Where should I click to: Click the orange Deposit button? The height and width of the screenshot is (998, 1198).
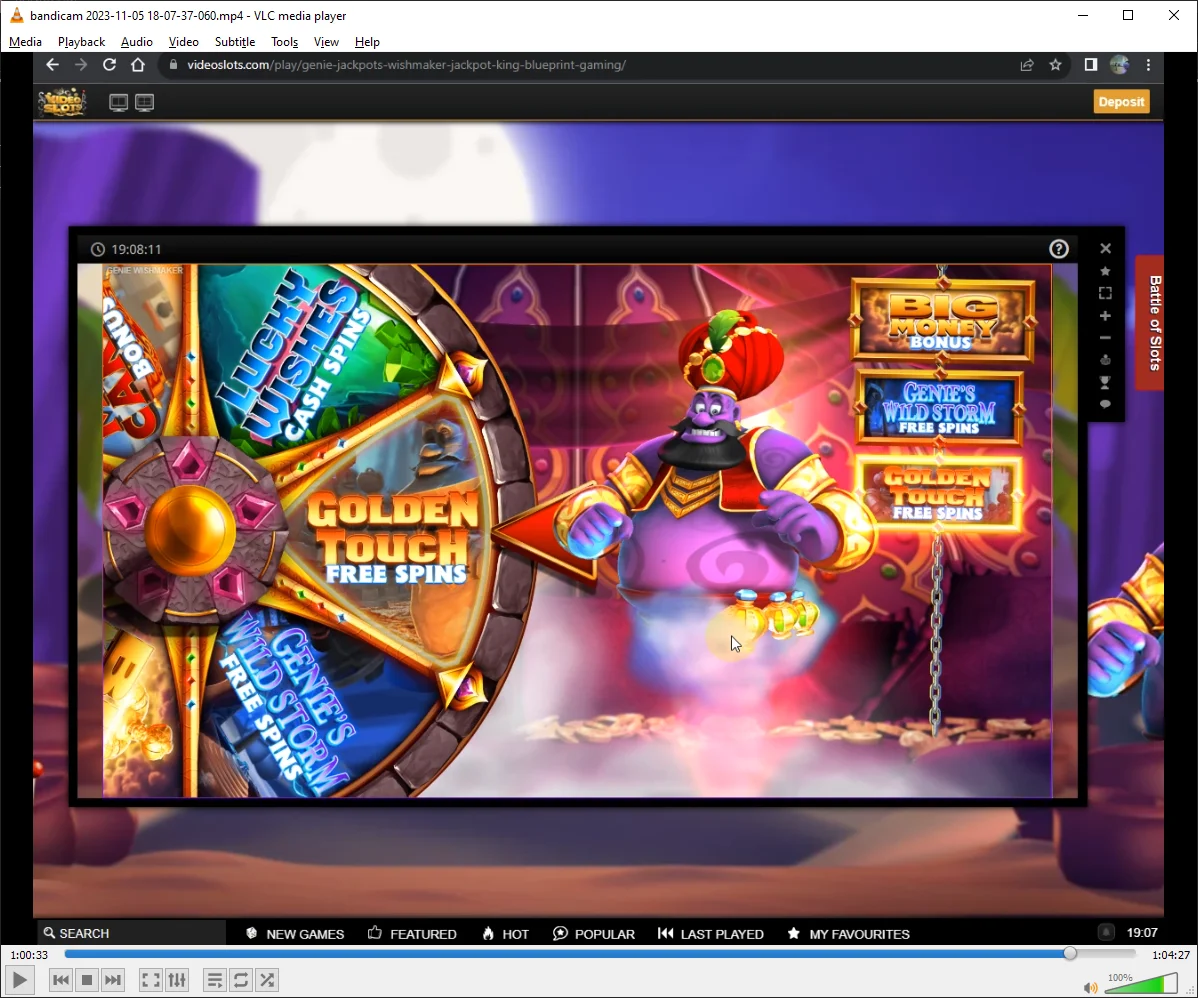[1122, 102]
